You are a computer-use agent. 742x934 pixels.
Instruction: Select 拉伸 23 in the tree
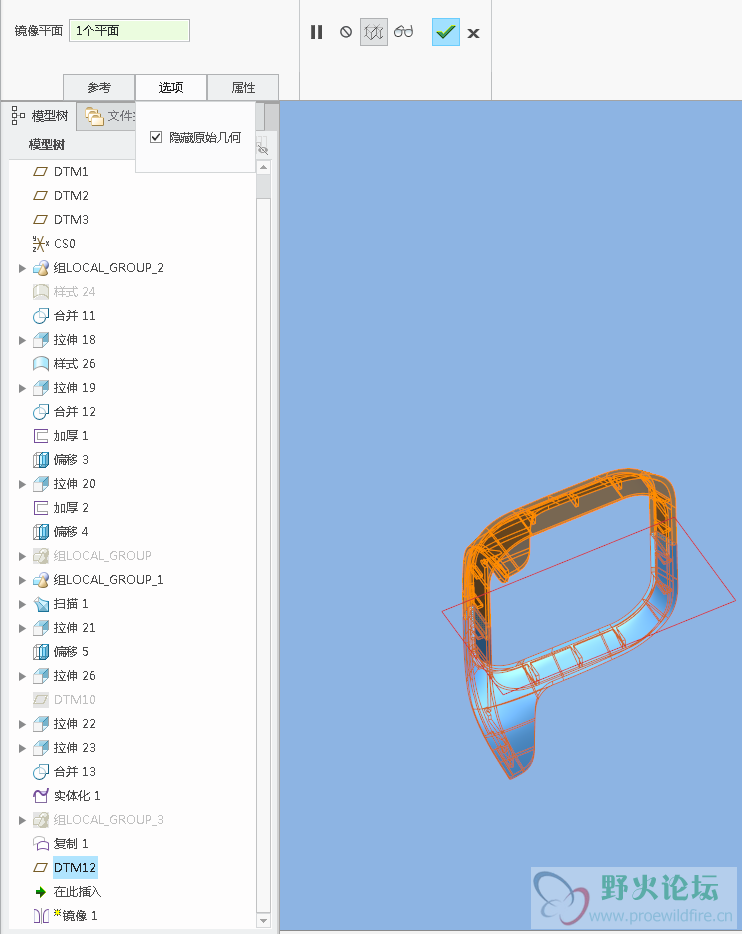pos(74,748)
